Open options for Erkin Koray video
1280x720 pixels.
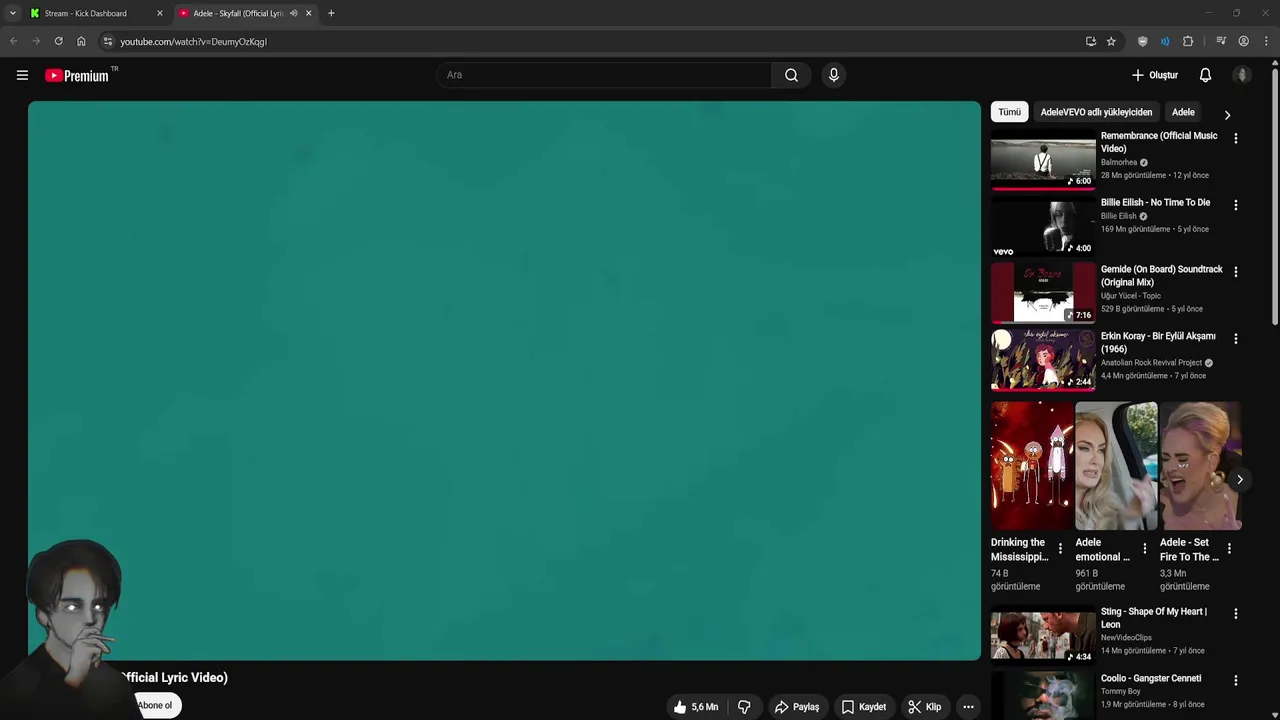pos(1235,339)
